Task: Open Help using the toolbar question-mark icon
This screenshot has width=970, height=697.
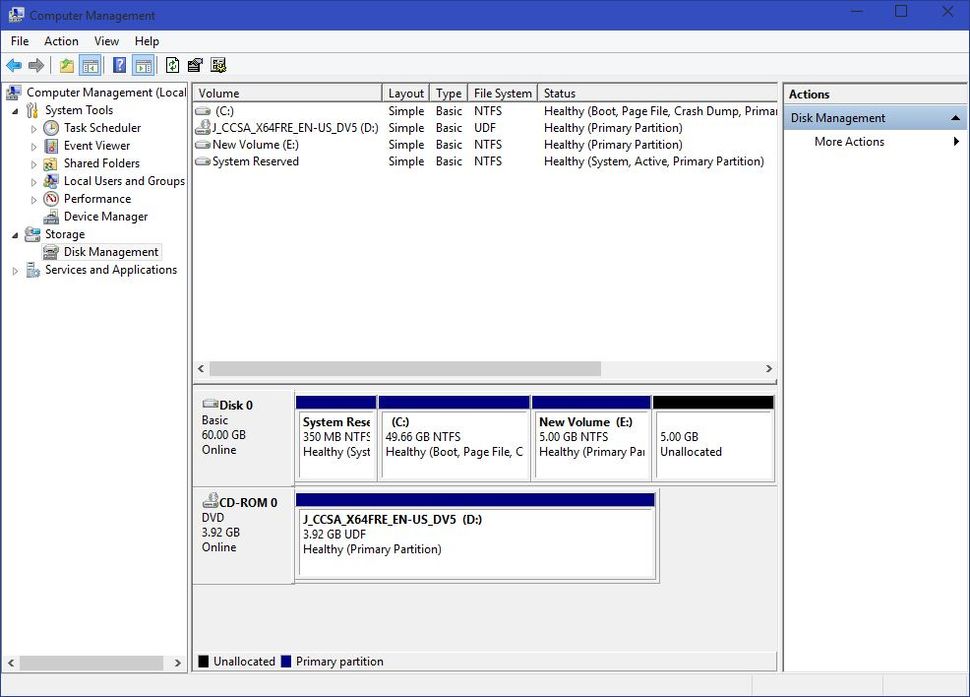Action: (x=120, y=65)
